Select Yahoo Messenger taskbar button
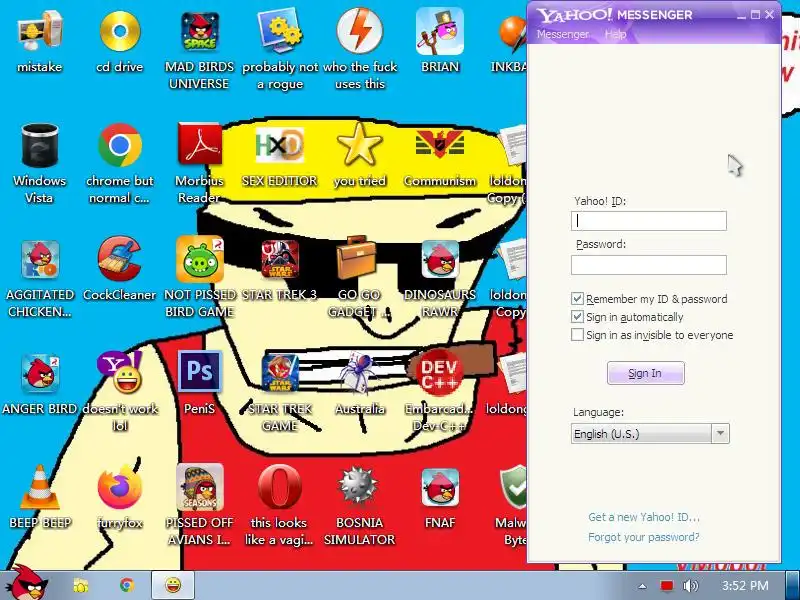The image size is (800, 600). (x=173, y=585)
